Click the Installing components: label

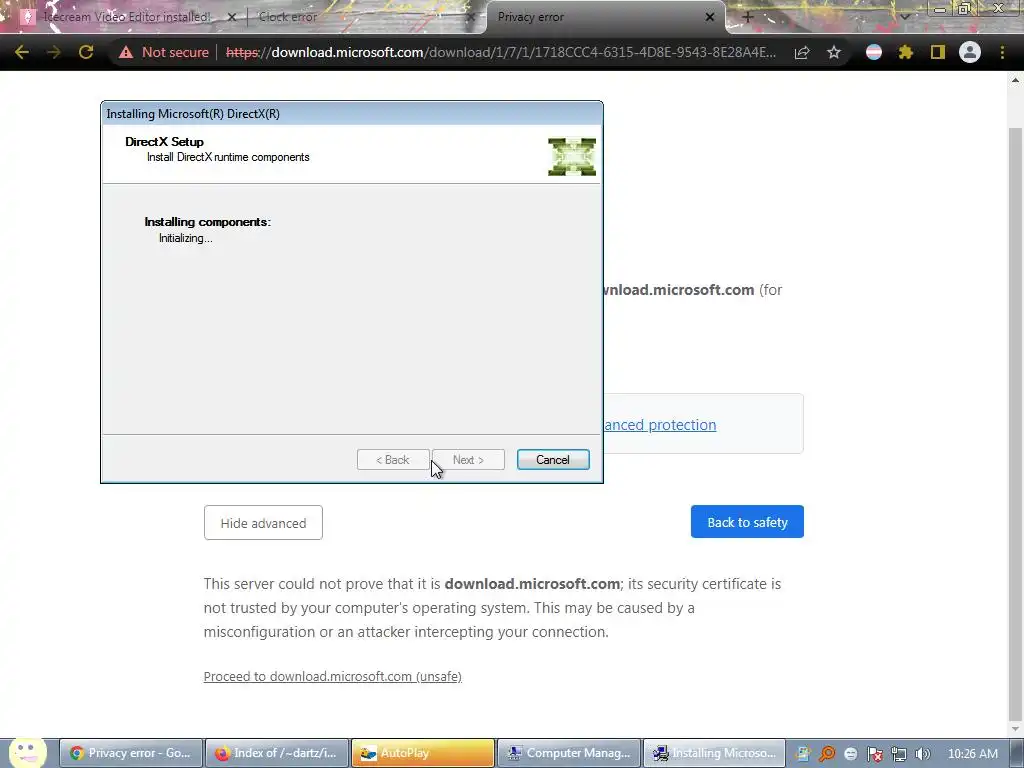pyautogui.click(x=207, y=222)
